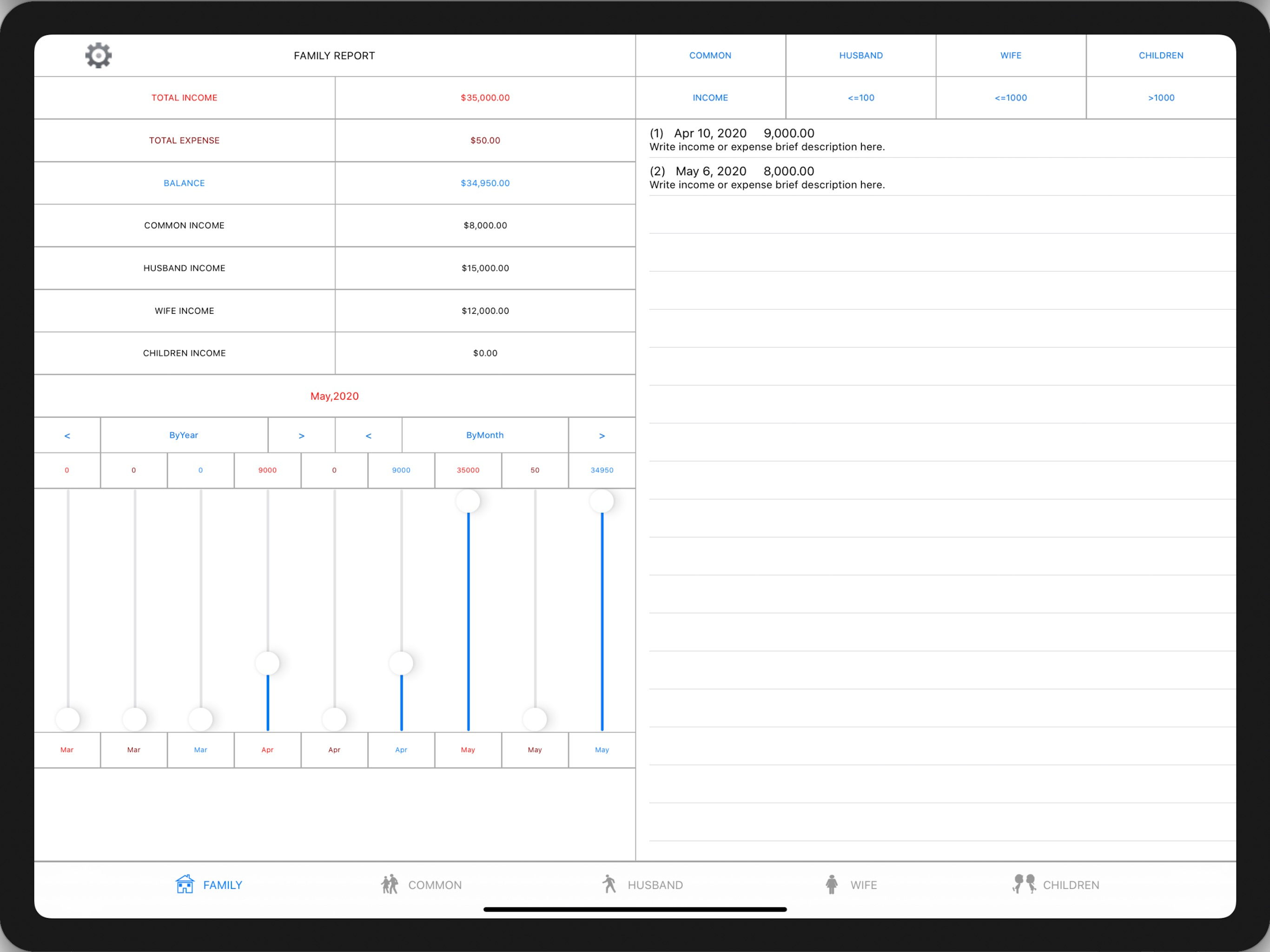This screenshot has height=952, width=1270.
Task: Click the May,2020 date heading
Action: (335, 396)
